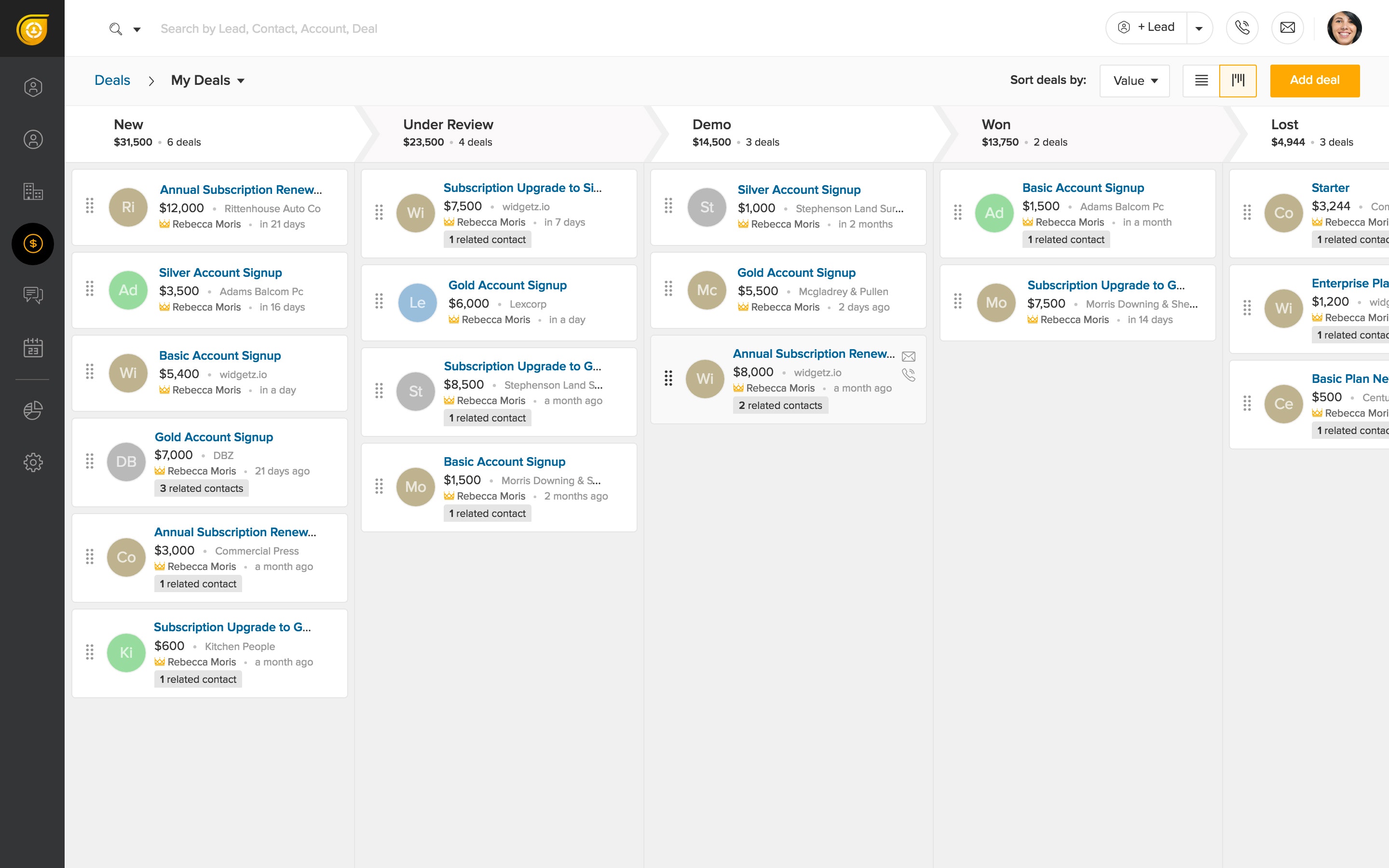Switch to list view layout
Viewport: 1389px width, 868px height.
coord(1201,81)
